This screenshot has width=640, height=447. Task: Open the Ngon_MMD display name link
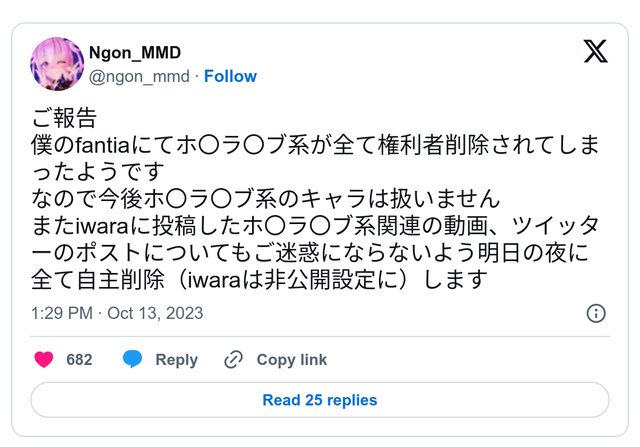[134, 53]
